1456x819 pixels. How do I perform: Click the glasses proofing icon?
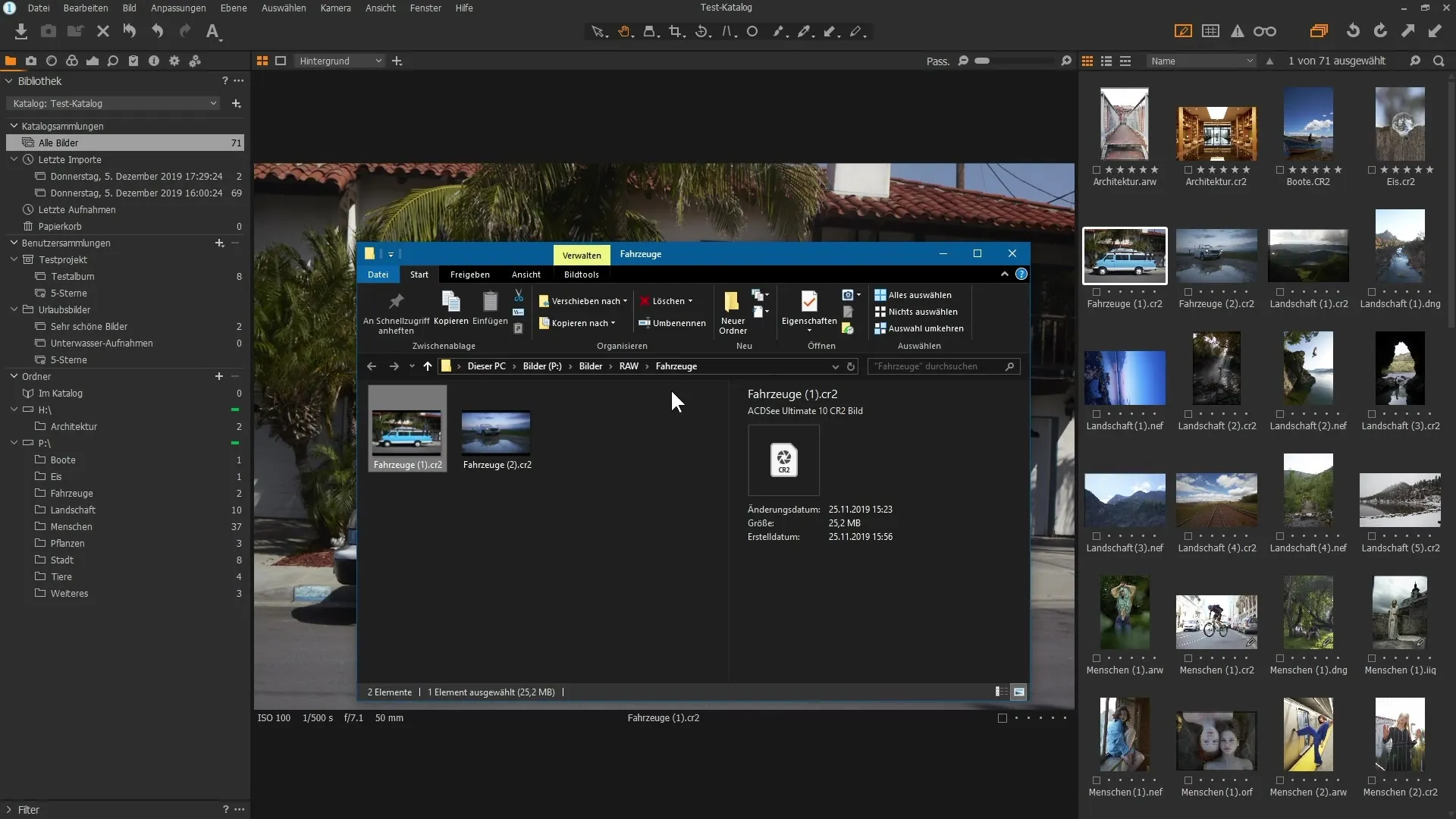1265,31
